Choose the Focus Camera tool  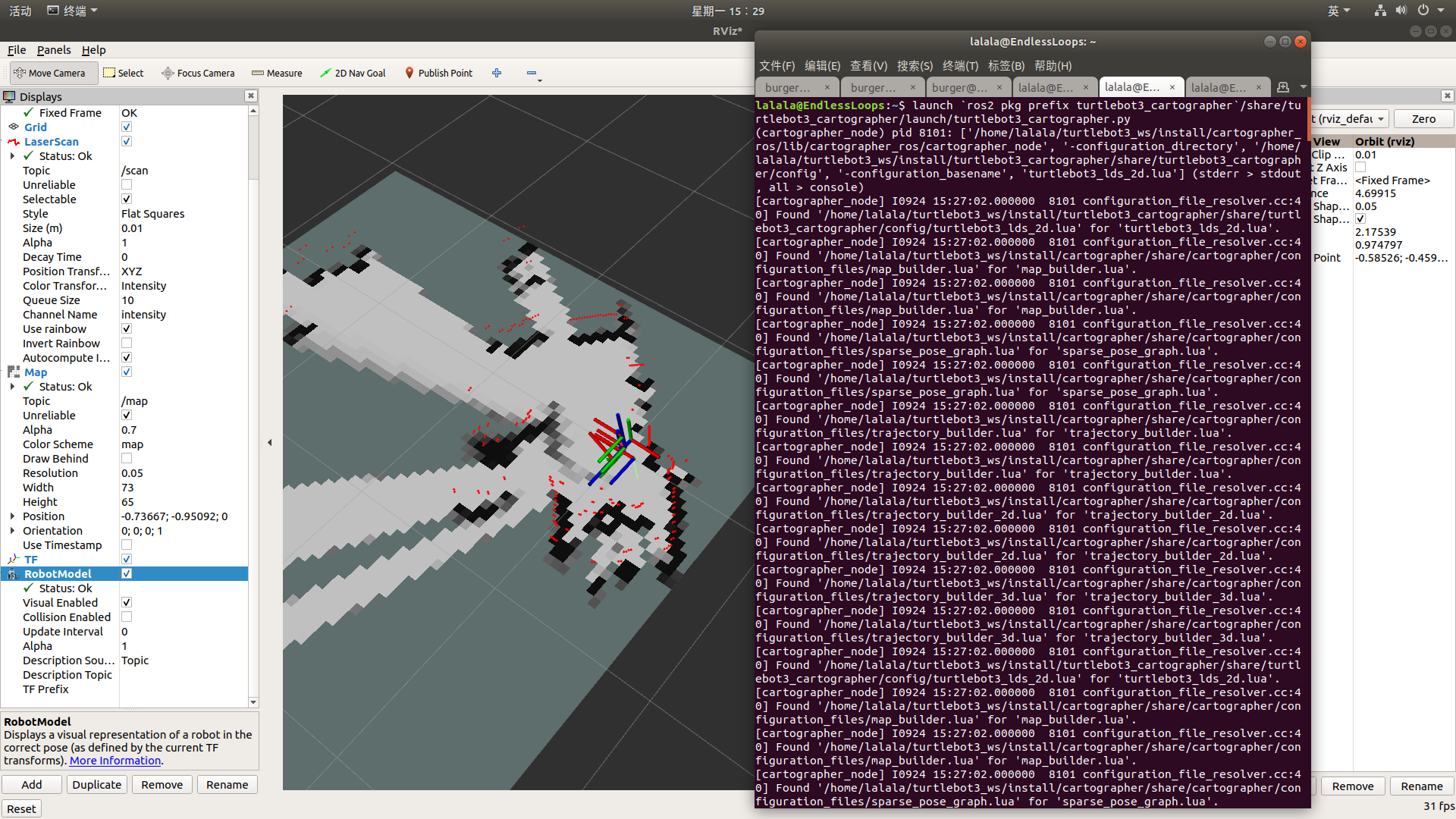[x=199, y=74]
